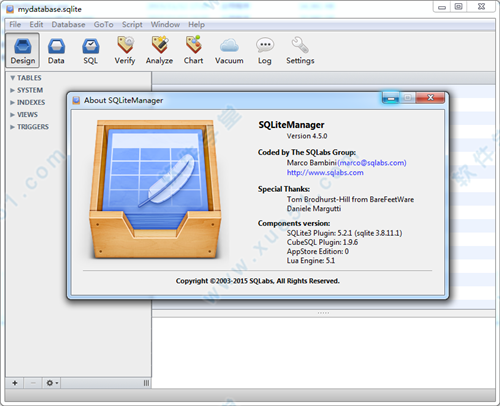The width and height of the screenshot is (500, 406).
Task: Expand the VIEWS tree section
Action: pyautogui.click(x=13, y=115)
